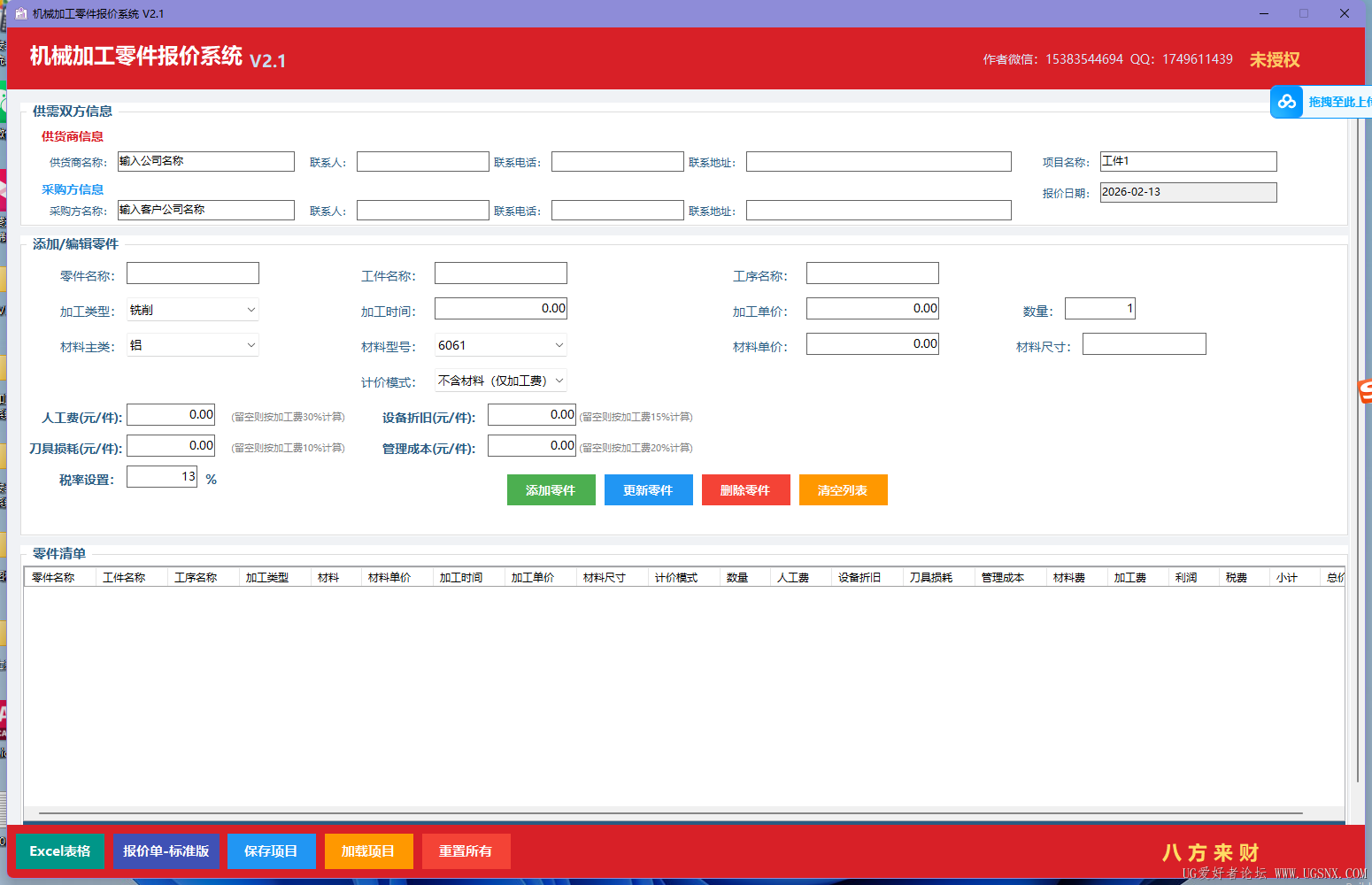Load a project via 加载项目
The height and width of the screenshot is (885, 1372).
coord(368,851)
